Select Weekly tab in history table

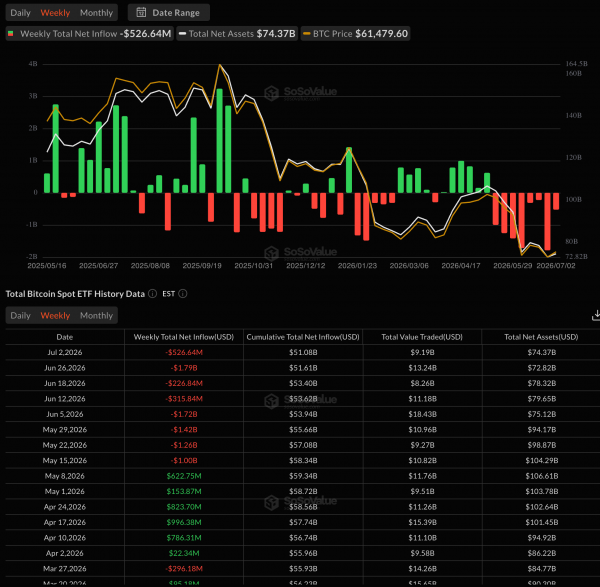[x=55, y=315]
